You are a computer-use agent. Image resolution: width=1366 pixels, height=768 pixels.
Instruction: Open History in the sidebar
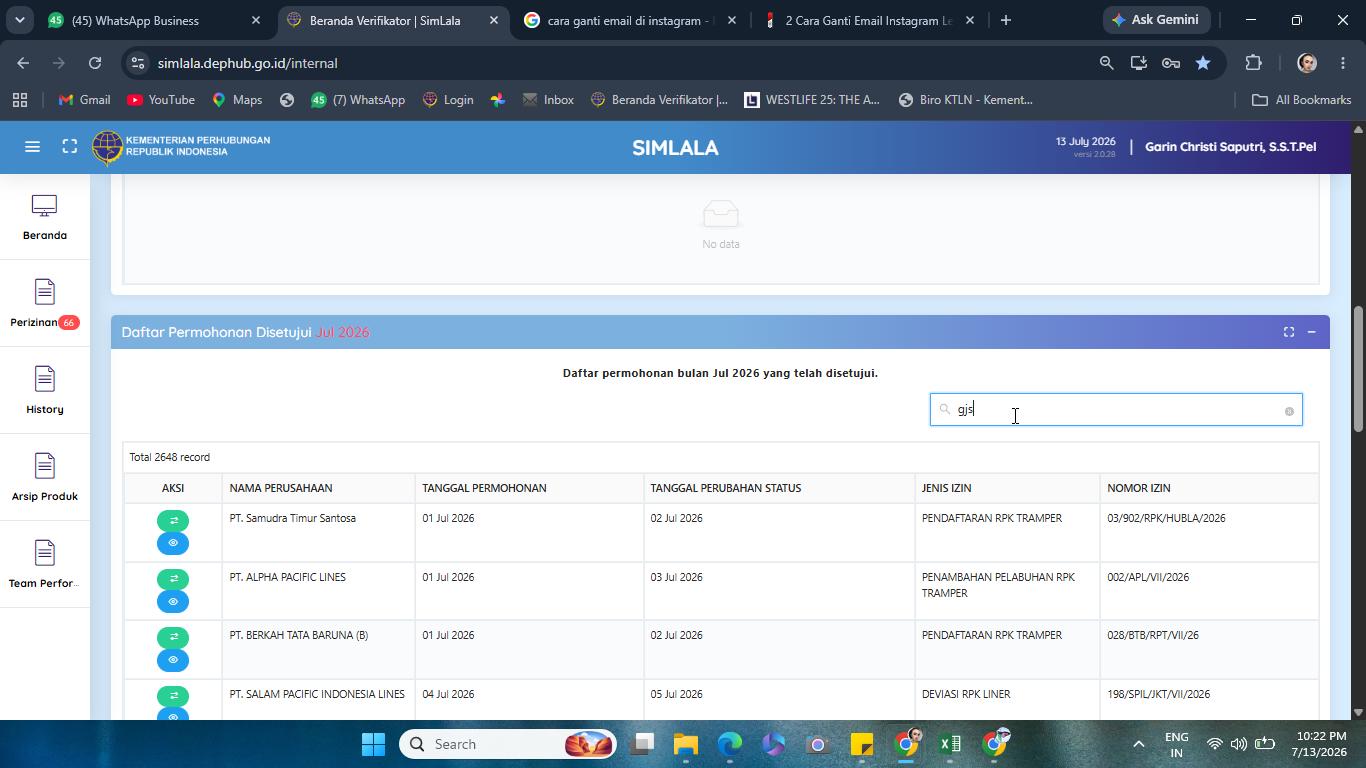pyautogui.click(x=44, y=391)
